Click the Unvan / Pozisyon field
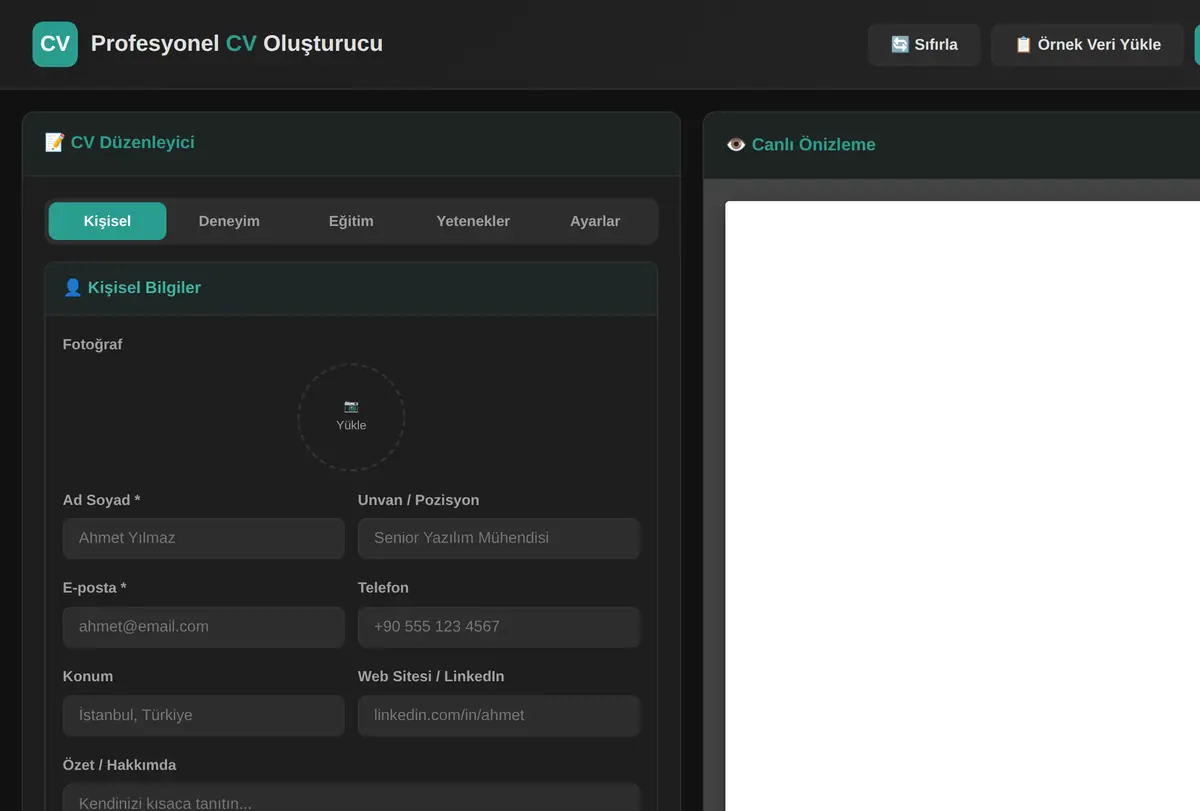 pyautogui.click(x=499, y=538)
